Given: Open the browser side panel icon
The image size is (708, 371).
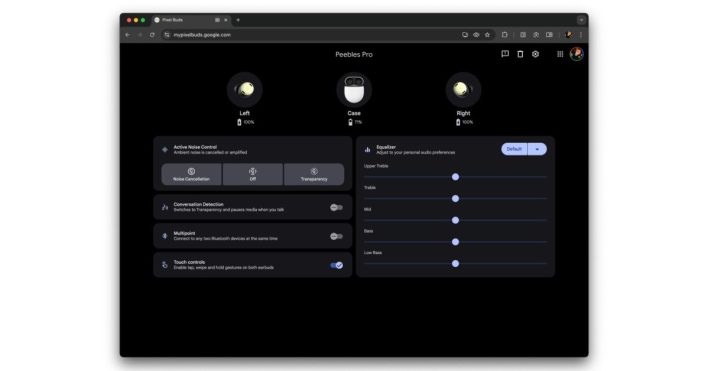Looking at the screenshot, I should [x=549, y=35].
